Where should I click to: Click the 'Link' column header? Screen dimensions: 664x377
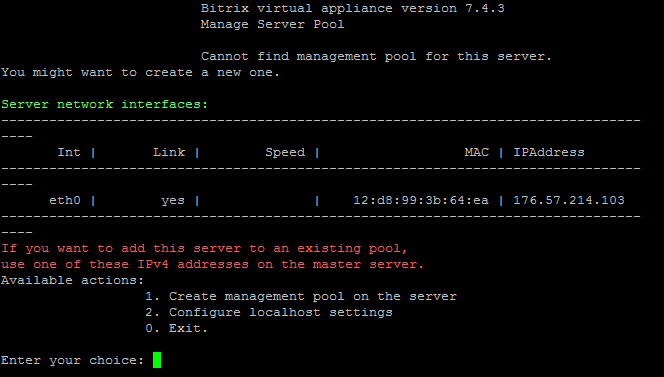169,152
